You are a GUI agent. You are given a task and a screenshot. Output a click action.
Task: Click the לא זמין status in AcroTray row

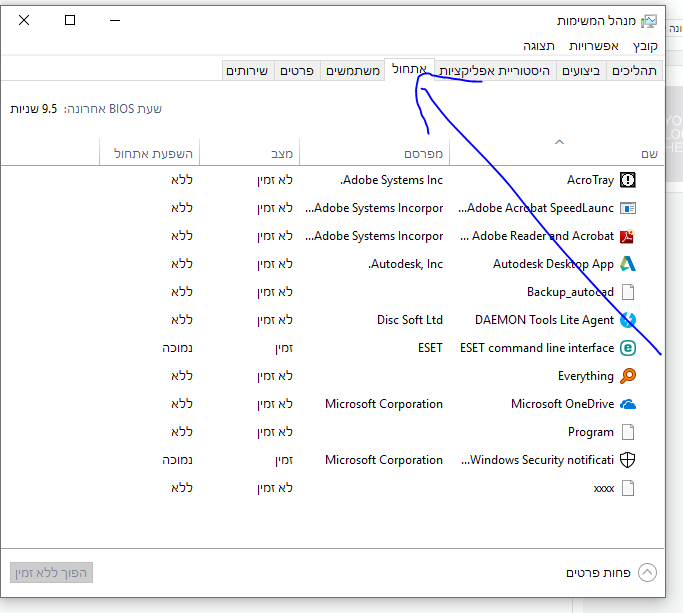click(x=275, y=180)
